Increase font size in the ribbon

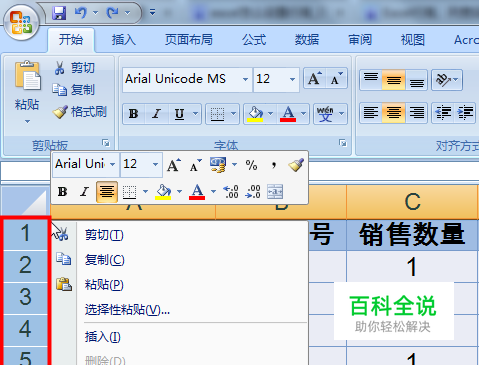pos(315,79)
